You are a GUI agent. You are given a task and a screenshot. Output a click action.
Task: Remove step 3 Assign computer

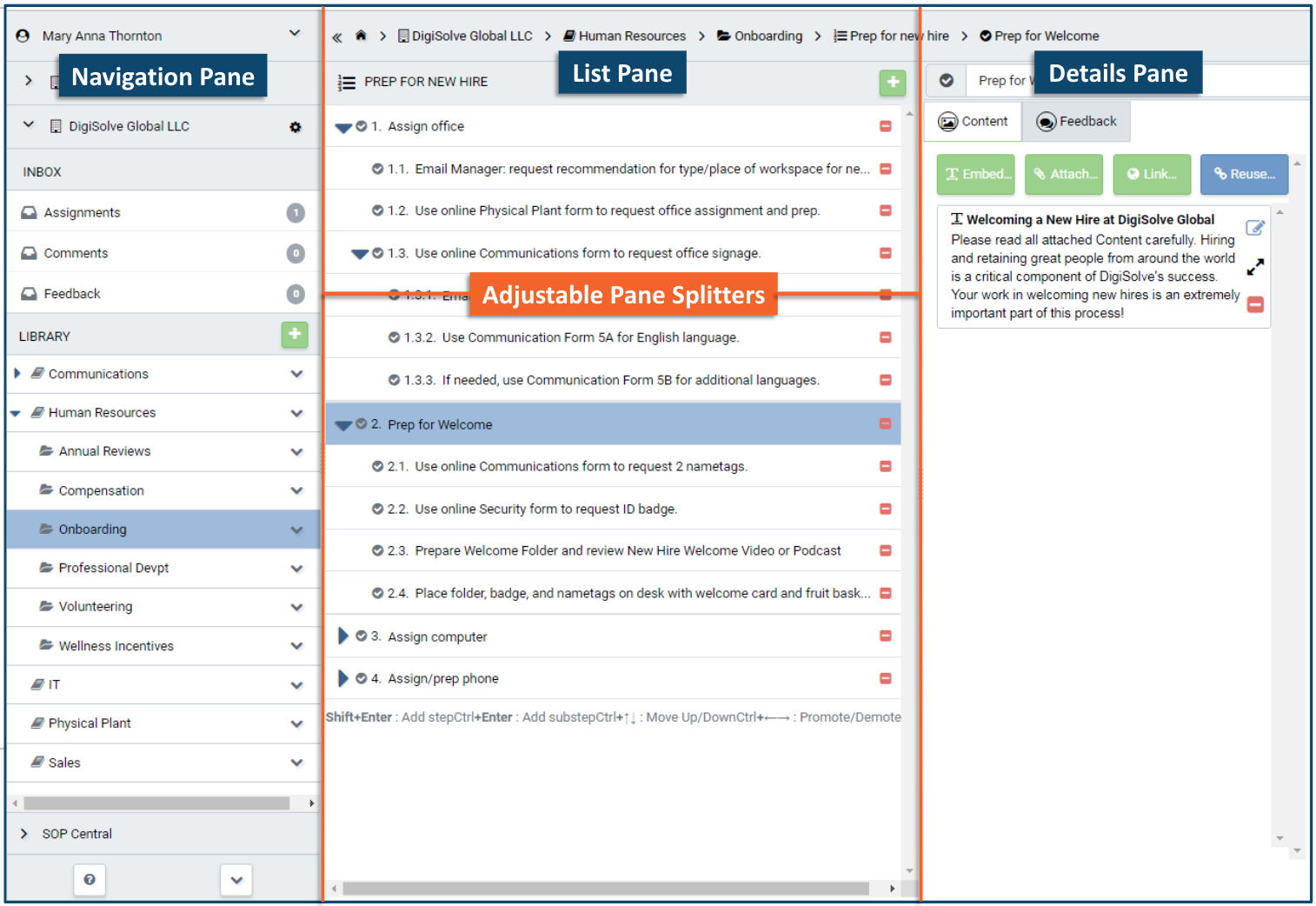(x=886, y=636)
